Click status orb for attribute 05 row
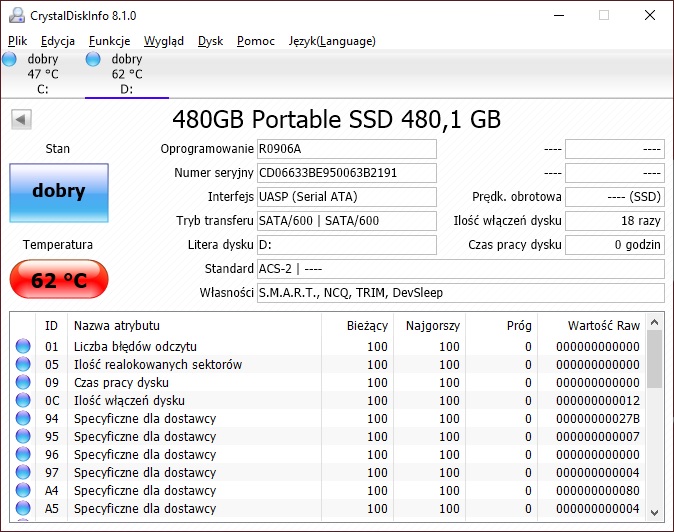 [23, 365]
